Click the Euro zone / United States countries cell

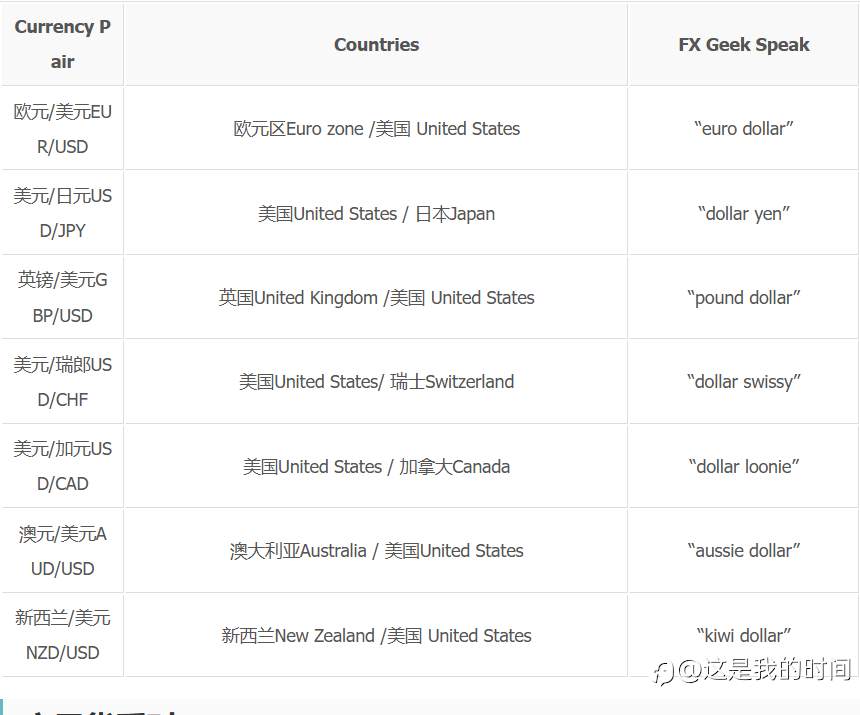376,128
